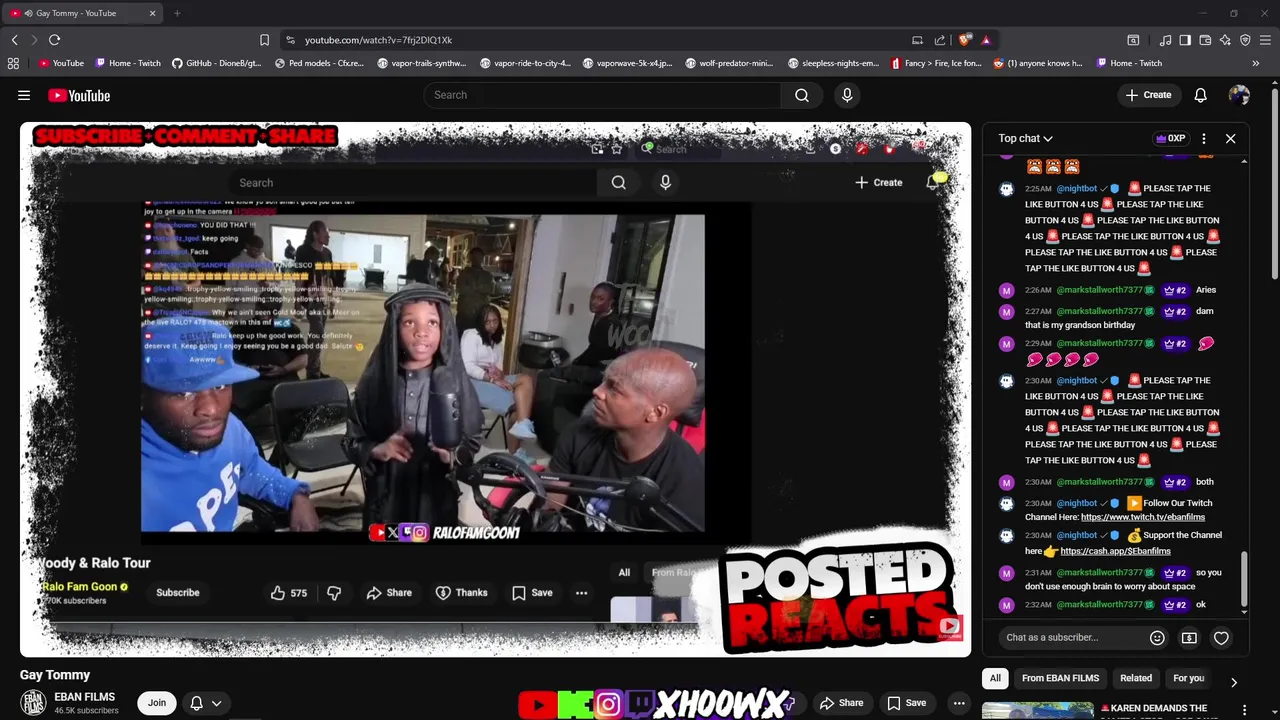Viewport: 1280px width, 720px height.
Task: Click the video player to pause
Action: coord(495,389)
